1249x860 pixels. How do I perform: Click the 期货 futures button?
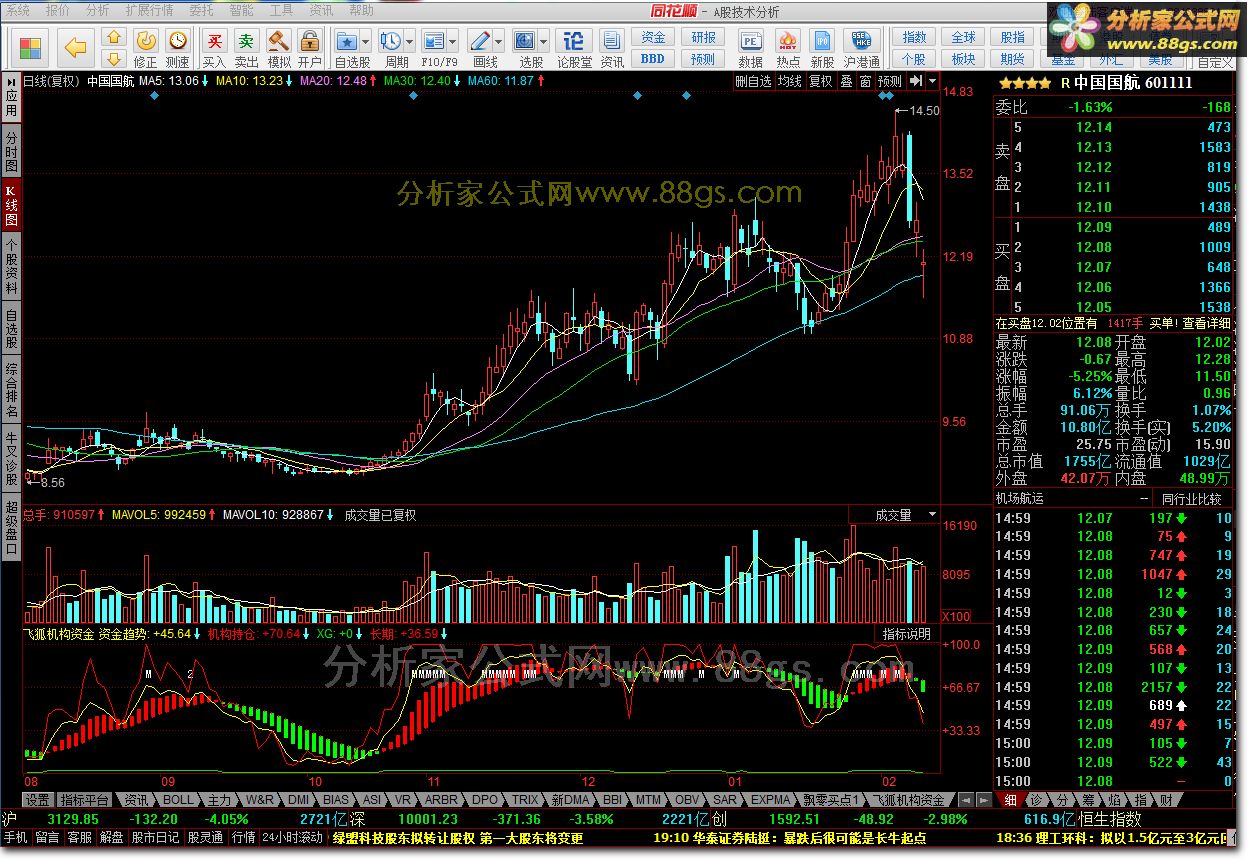click(1012, 59)
